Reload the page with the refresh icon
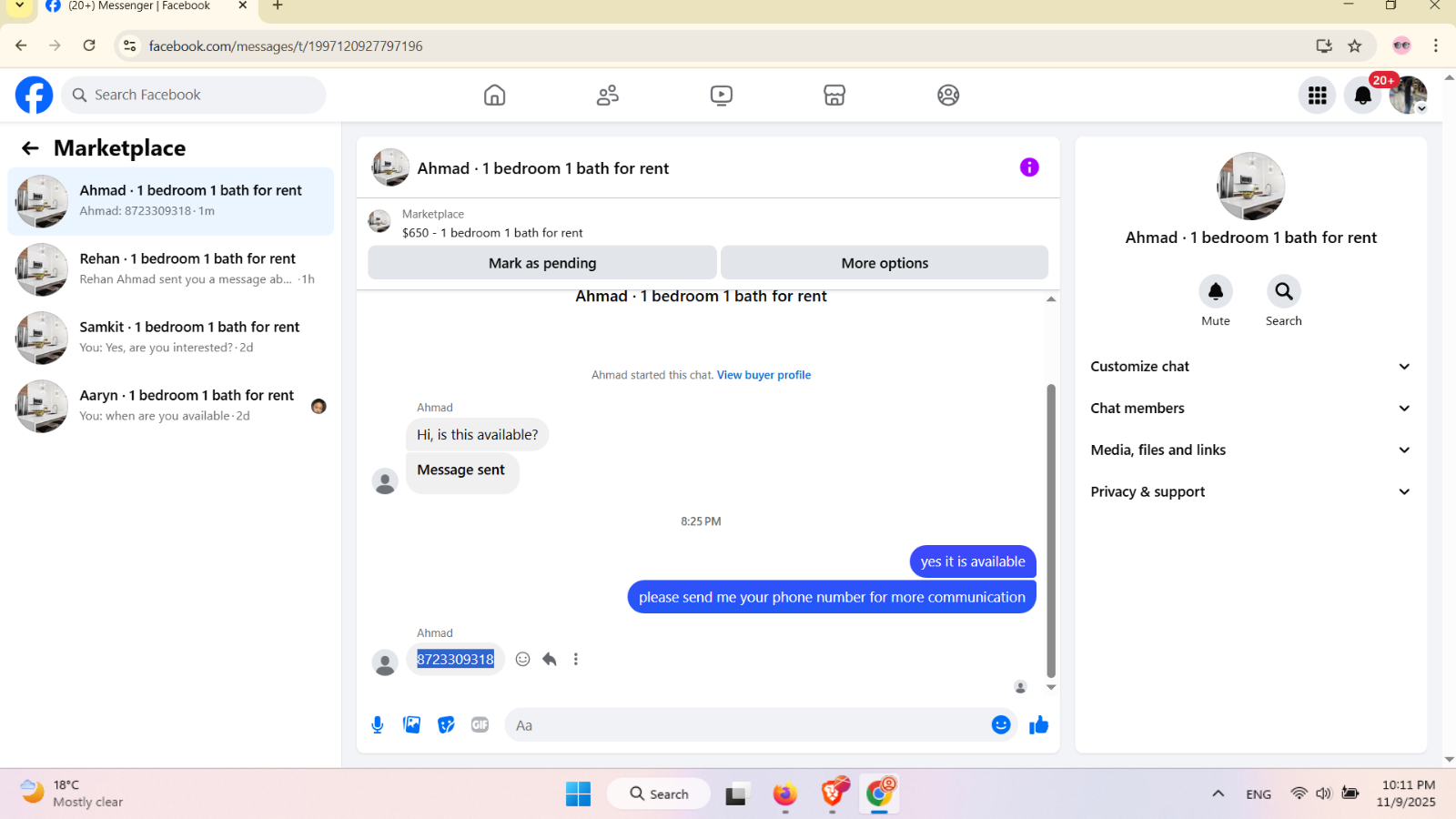 pyautogui.click(x=89, y=45)
